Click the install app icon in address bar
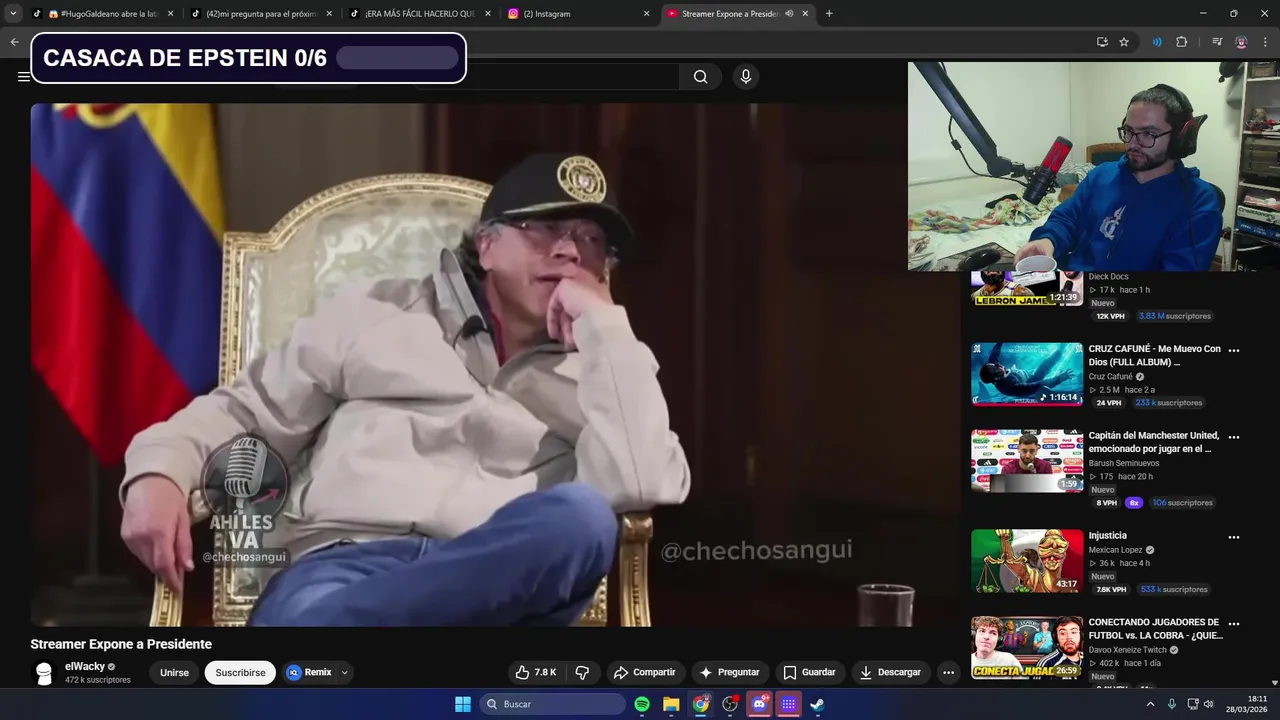The height and width of the screenshot is (720, 1280). click(x=1102, y=42)
